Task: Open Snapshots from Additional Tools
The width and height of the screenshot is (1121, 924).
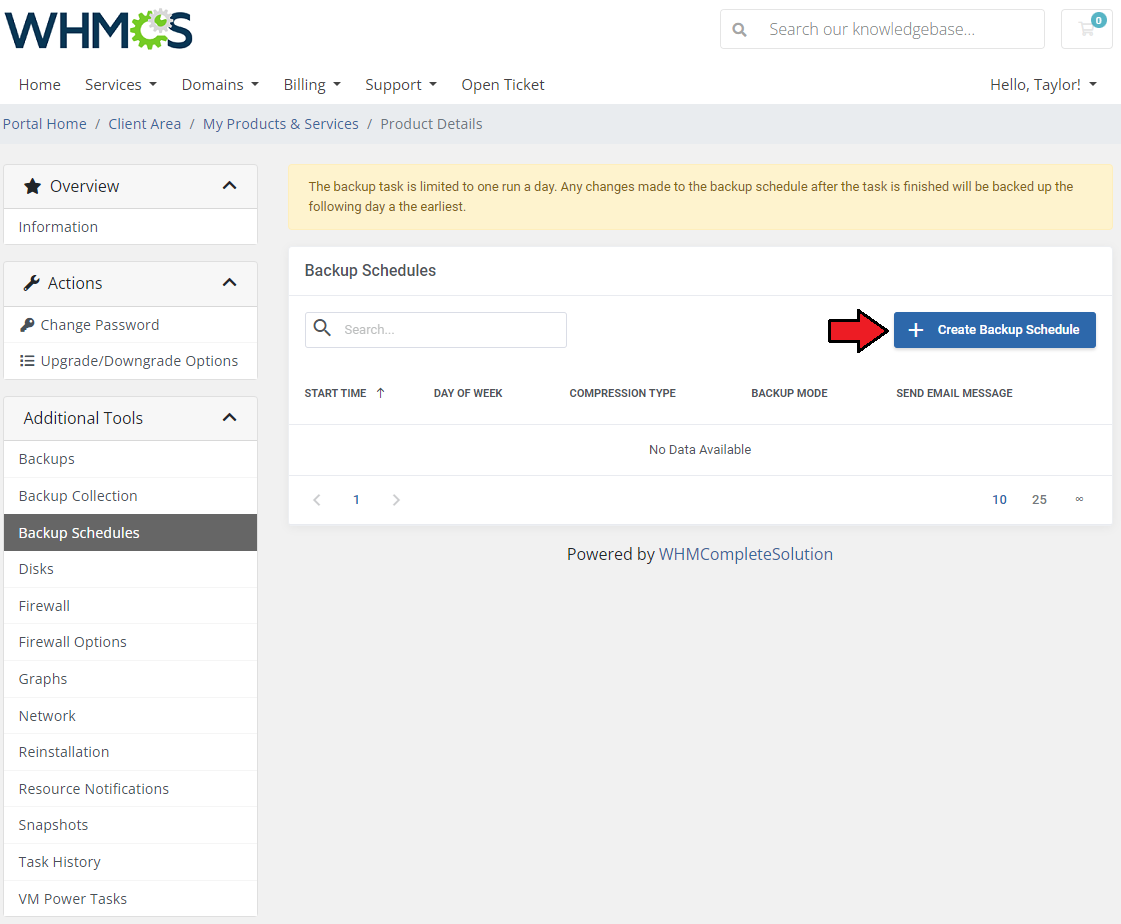Action: coord(53,825)
